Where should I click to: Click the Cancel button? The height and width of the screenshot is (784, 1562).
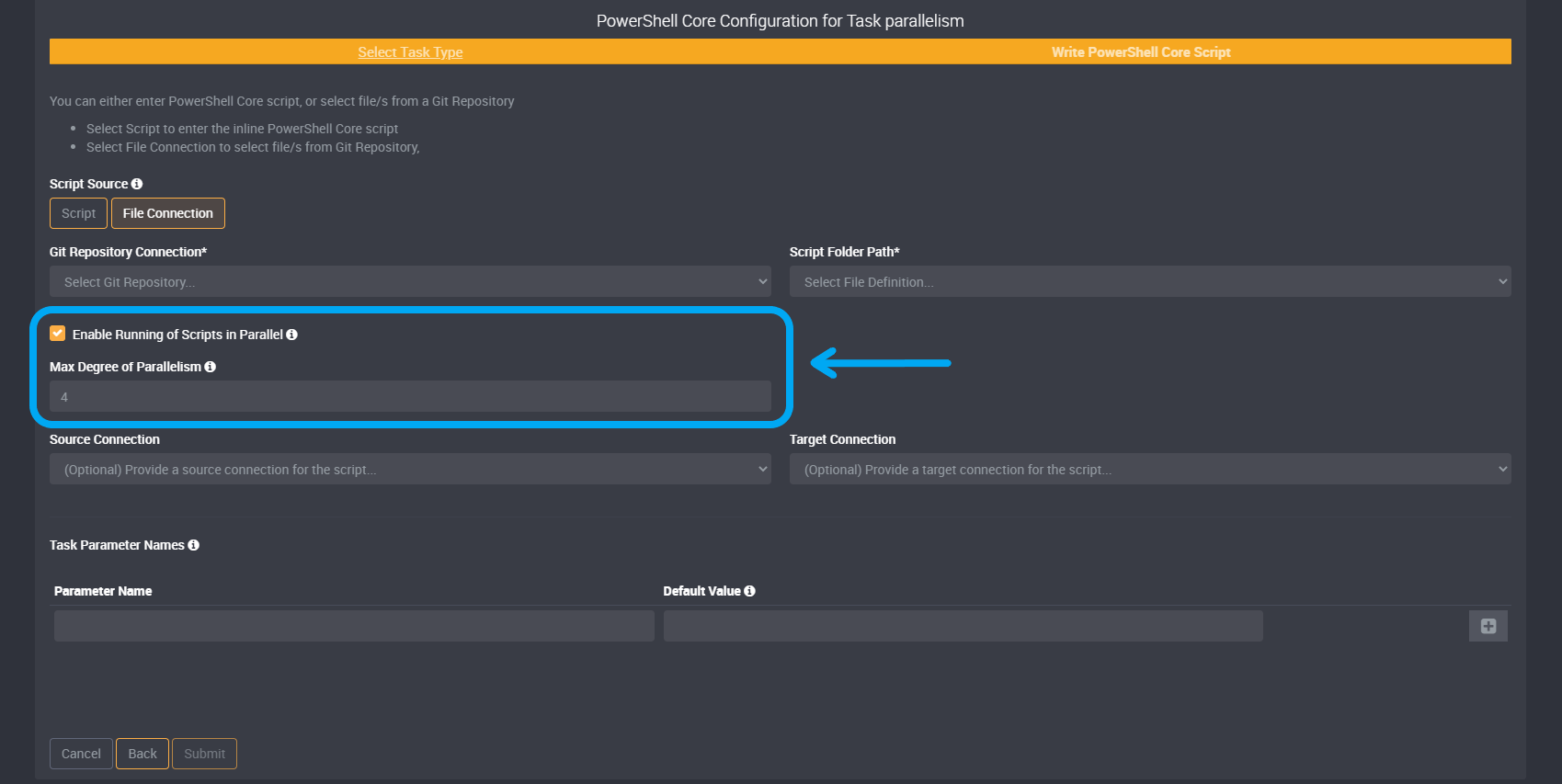81,754
